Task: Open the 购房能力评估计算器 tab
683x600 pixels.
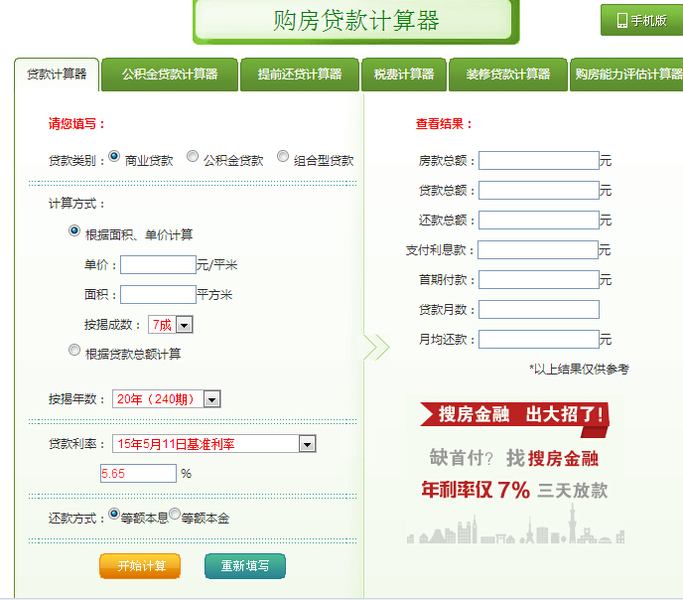Action: 626,75
